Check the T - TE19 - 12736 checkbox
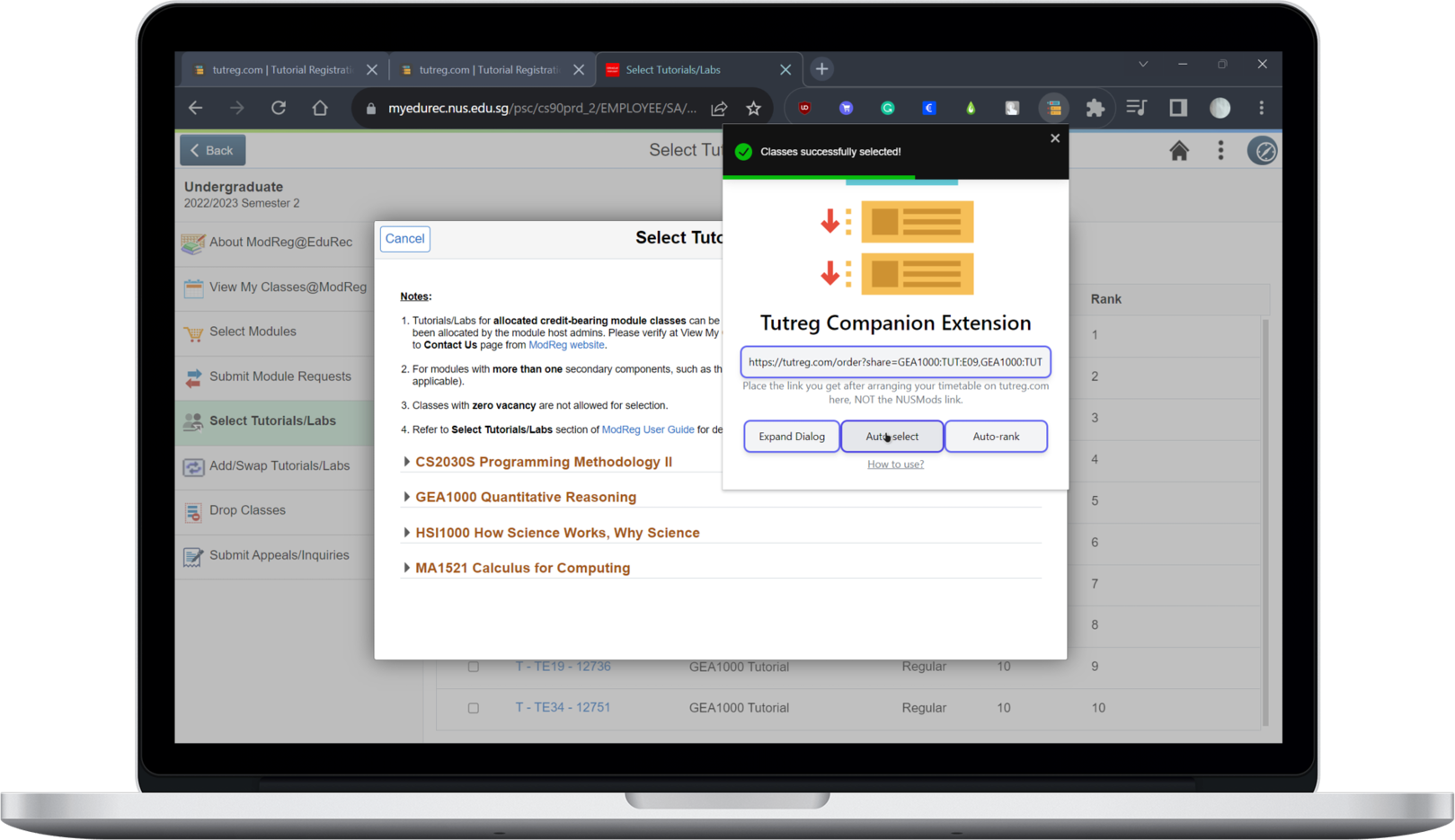Screen dimensions: 1455x840 click(474, 667)
